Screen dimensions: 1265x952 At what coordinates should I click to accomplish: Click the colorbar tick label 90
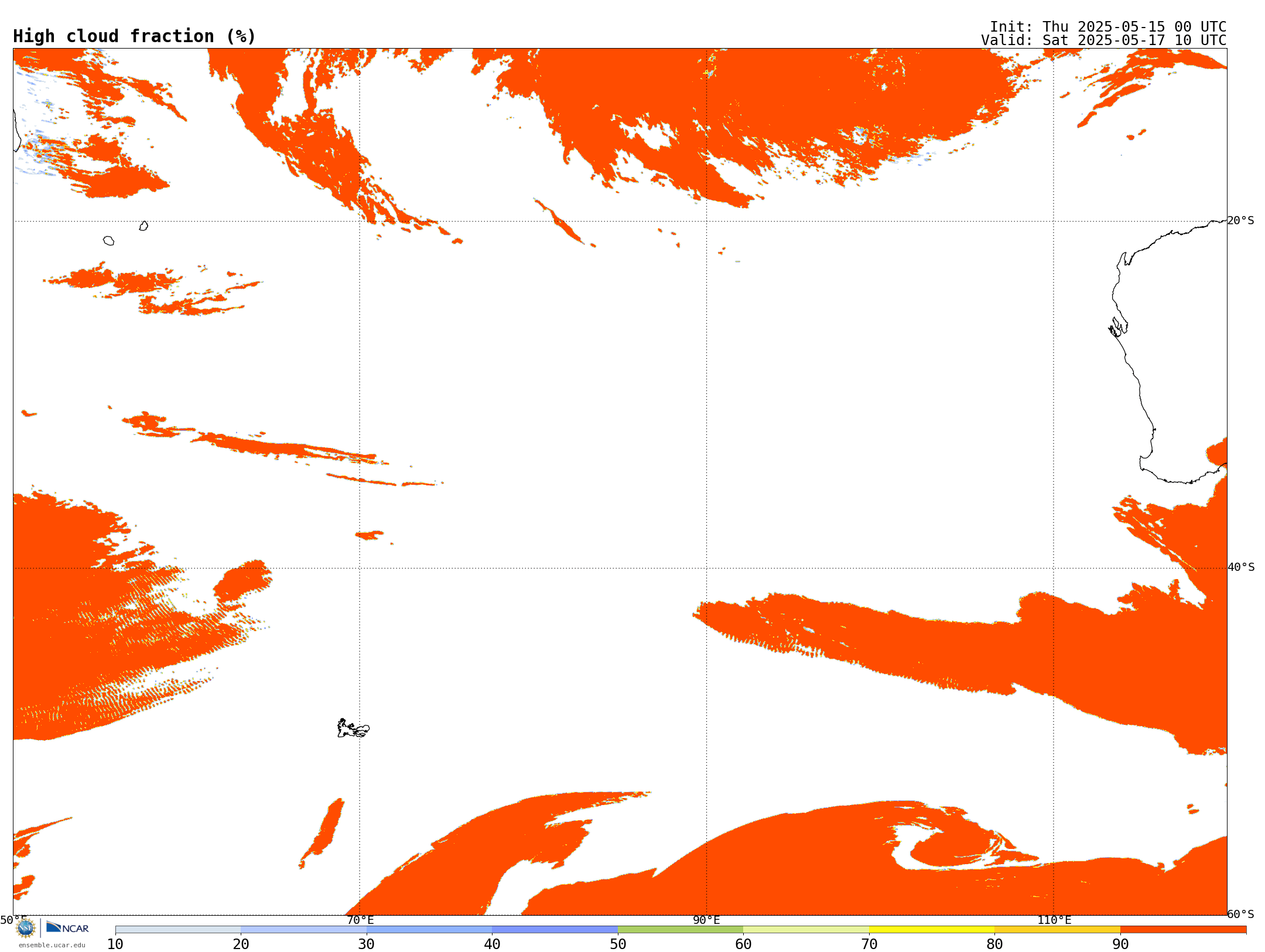tap(1120, 944)
